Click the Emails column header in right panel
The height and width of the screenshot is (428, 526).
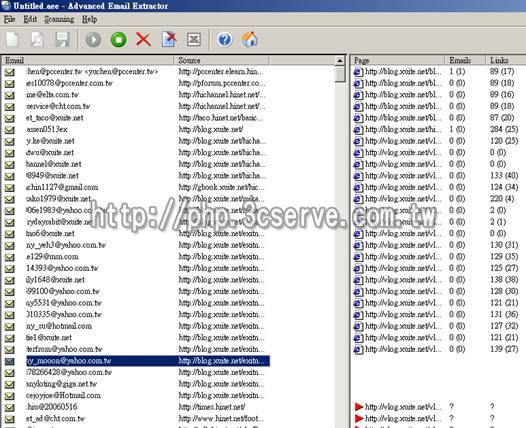tap(465, 60)
